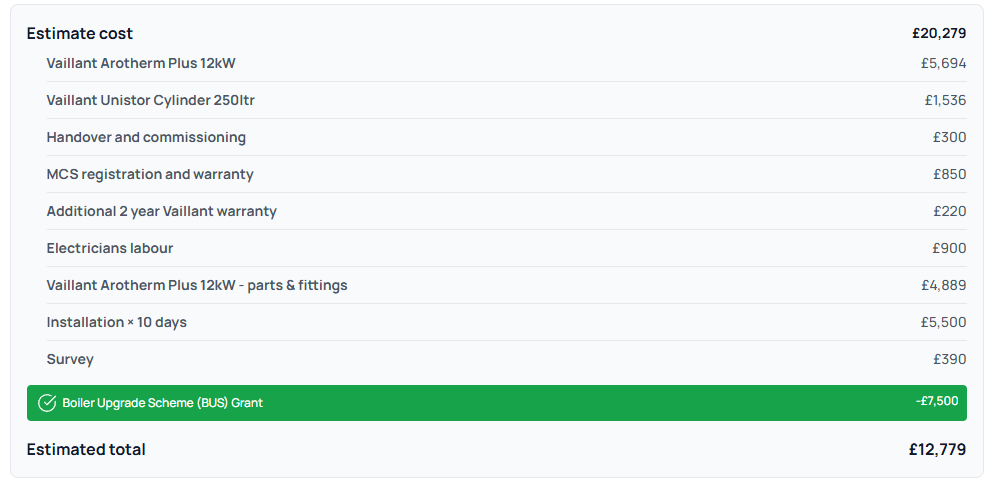Select the £1,536 cylinder price
Viewport: 993px width, 483px height.
point(945,100)
